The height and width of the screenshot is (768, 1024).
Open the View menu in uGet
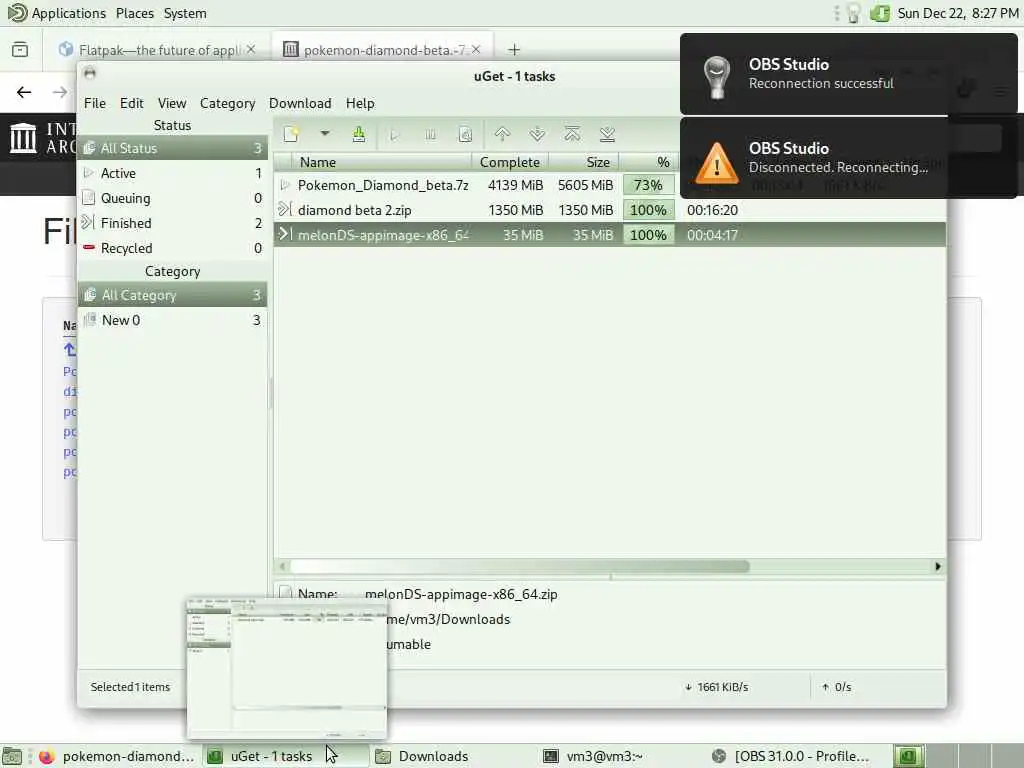click(172, 103)
